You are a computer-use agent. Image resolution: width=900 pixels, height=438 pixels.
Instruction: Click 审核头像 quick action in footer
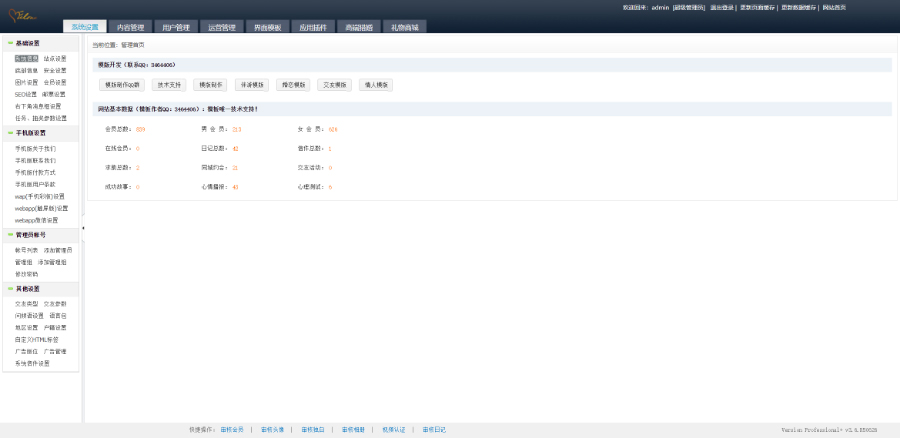tap(272, 429)
